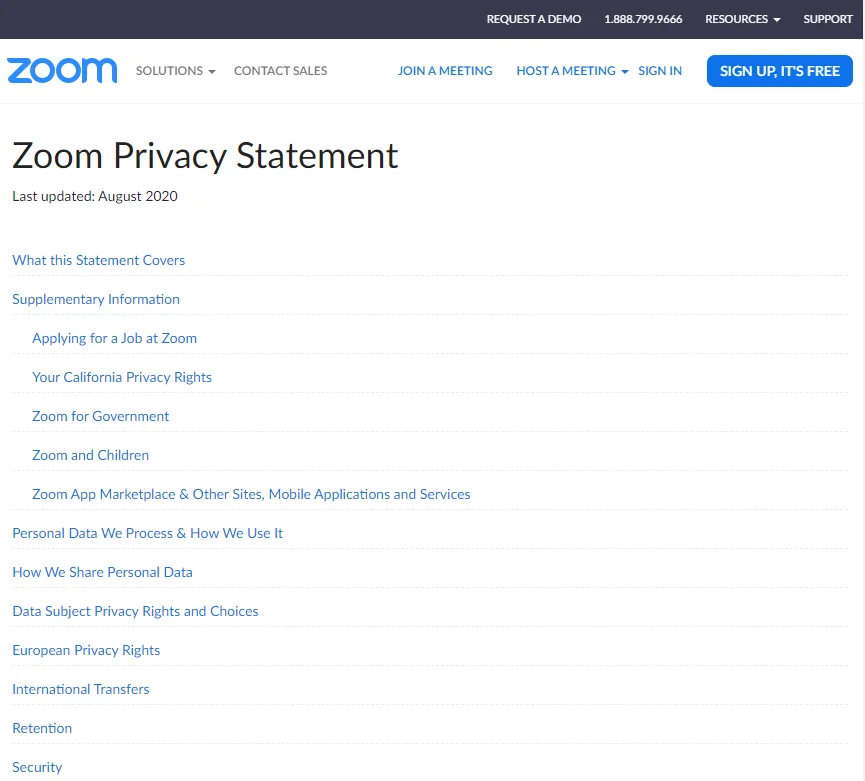Click the Zoom logo

click(62, 71)
